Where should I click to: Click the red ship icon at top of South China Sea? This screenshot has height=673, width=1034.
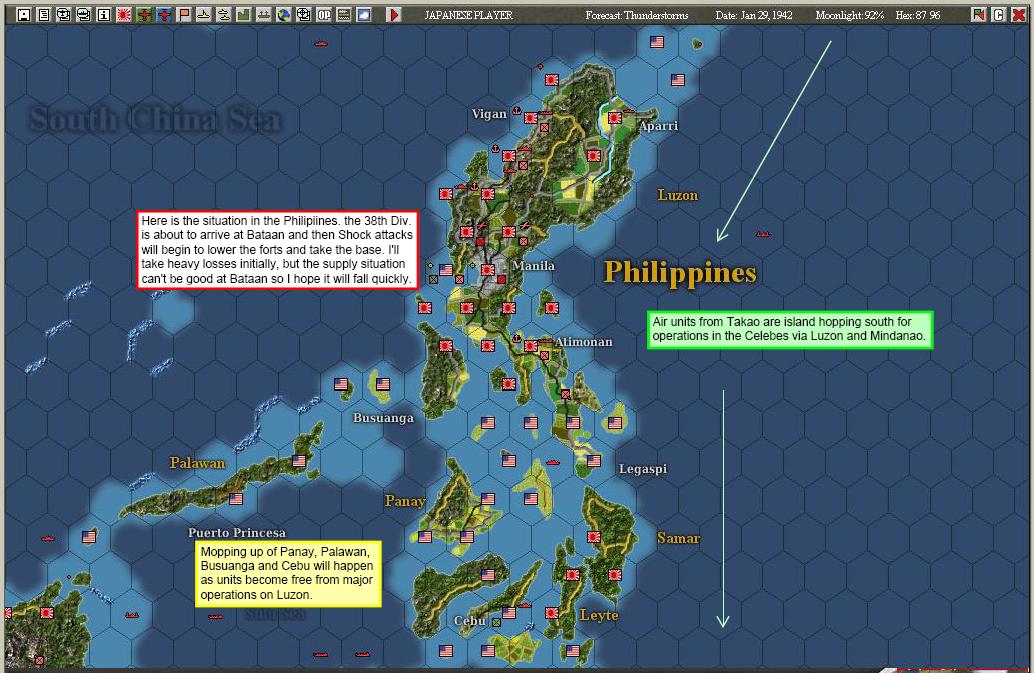click(x=321, y=44)
